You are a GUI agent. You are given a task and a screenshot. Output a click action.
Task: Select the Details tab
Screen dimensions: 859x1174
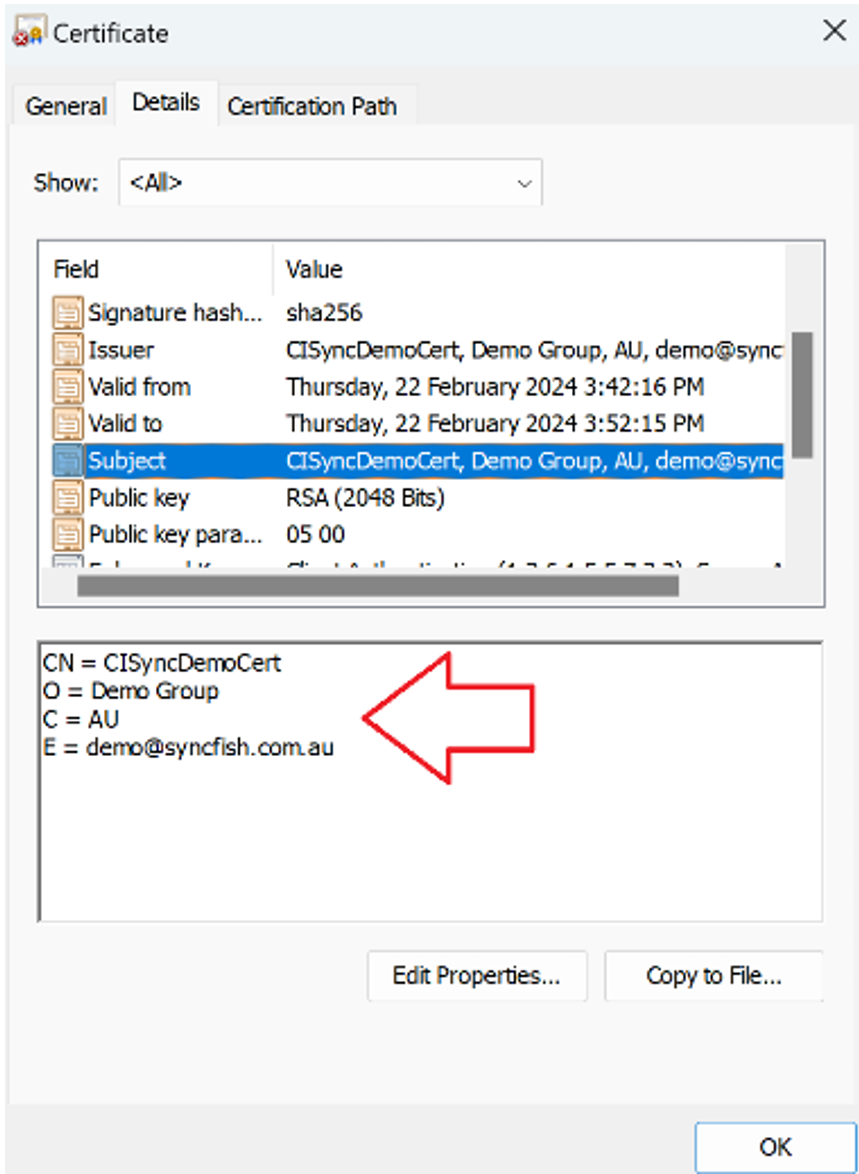click(x=166, y=103)
